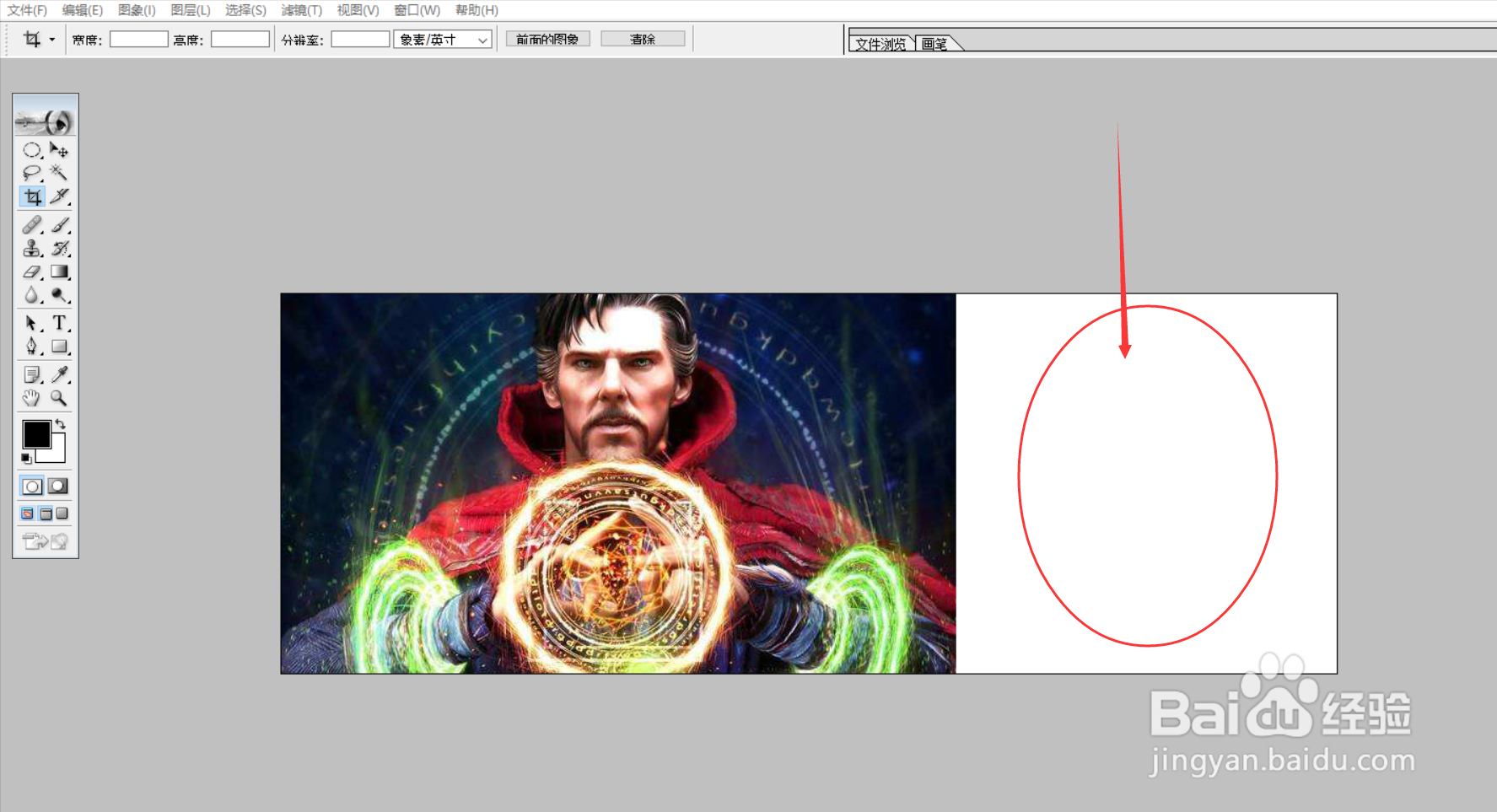Select the Rectangle shape tool
The image size is (1497, 812).
pos(59,347)
